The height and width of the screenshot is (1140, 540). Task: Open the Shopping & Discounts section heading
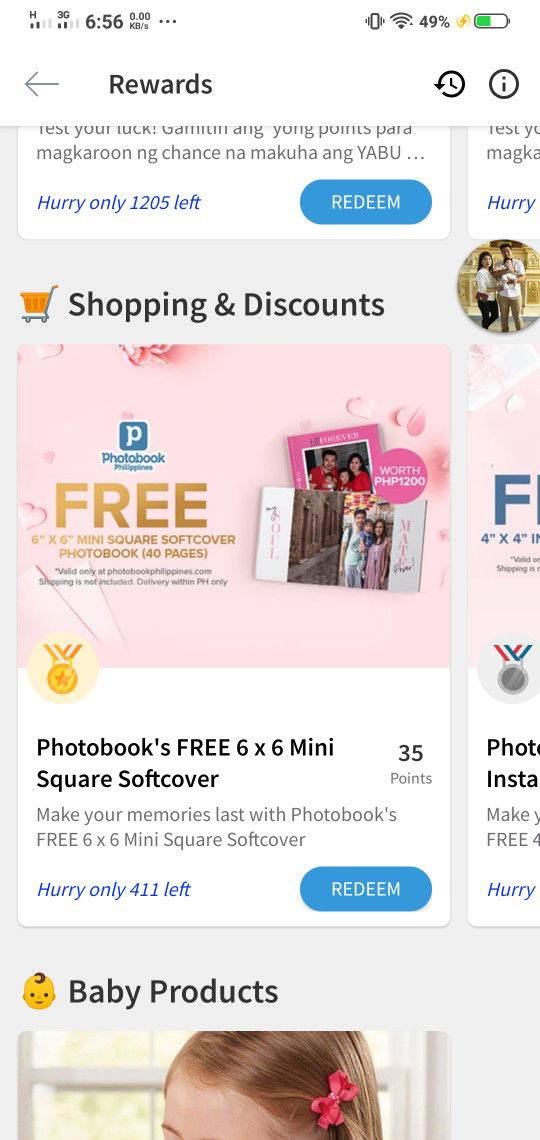point(226,304)
